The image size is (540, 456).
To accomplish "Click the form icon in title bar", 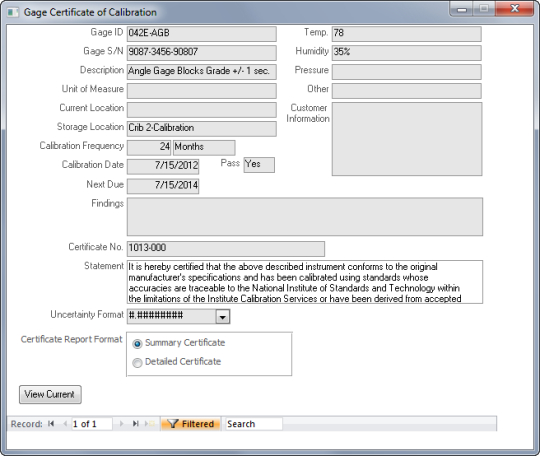I will pyautogui.click(x=13, y=12).
